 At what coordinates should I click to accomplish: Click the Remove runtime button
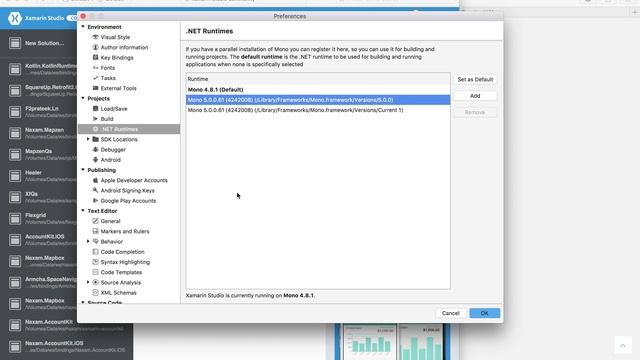click(x=475, y=112)
